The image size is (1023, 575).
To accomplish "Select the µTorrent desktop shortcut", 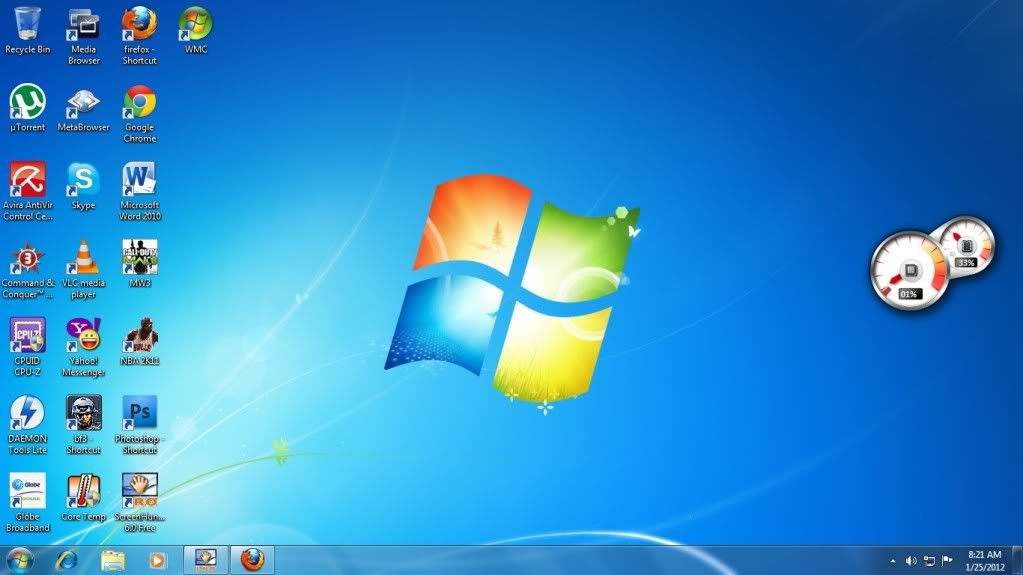I will 28,101.
